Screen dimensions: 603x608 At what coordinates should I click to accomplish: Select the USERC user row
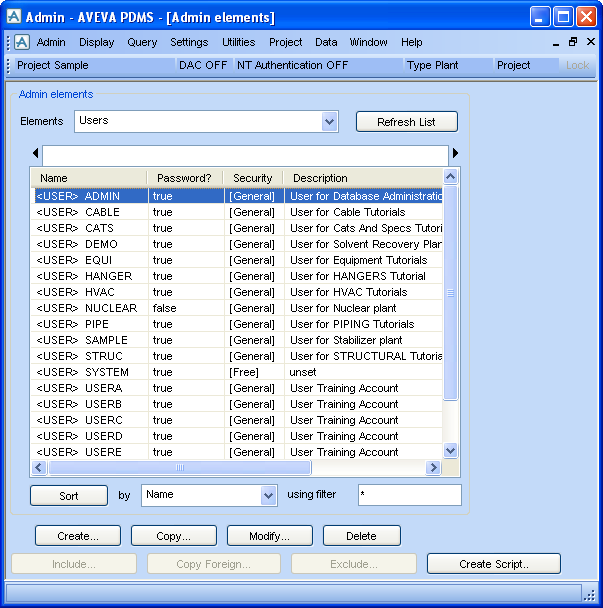point(237,420)
